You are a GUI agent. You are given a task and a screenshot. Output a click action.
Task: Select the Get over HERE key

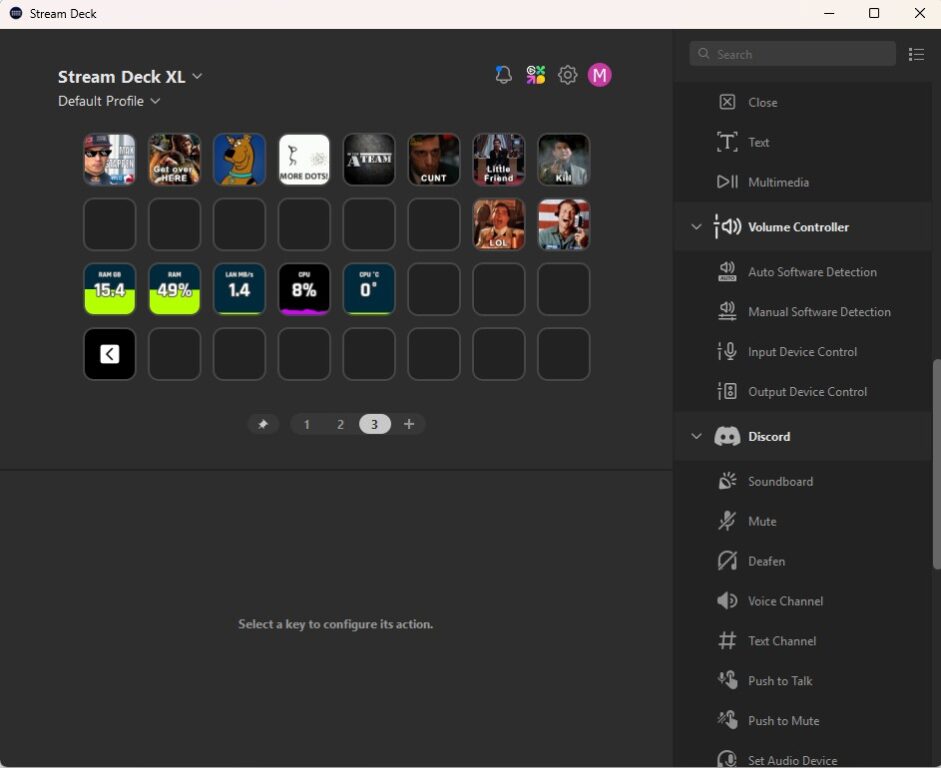pyautogui.click(x=175, y=160)
